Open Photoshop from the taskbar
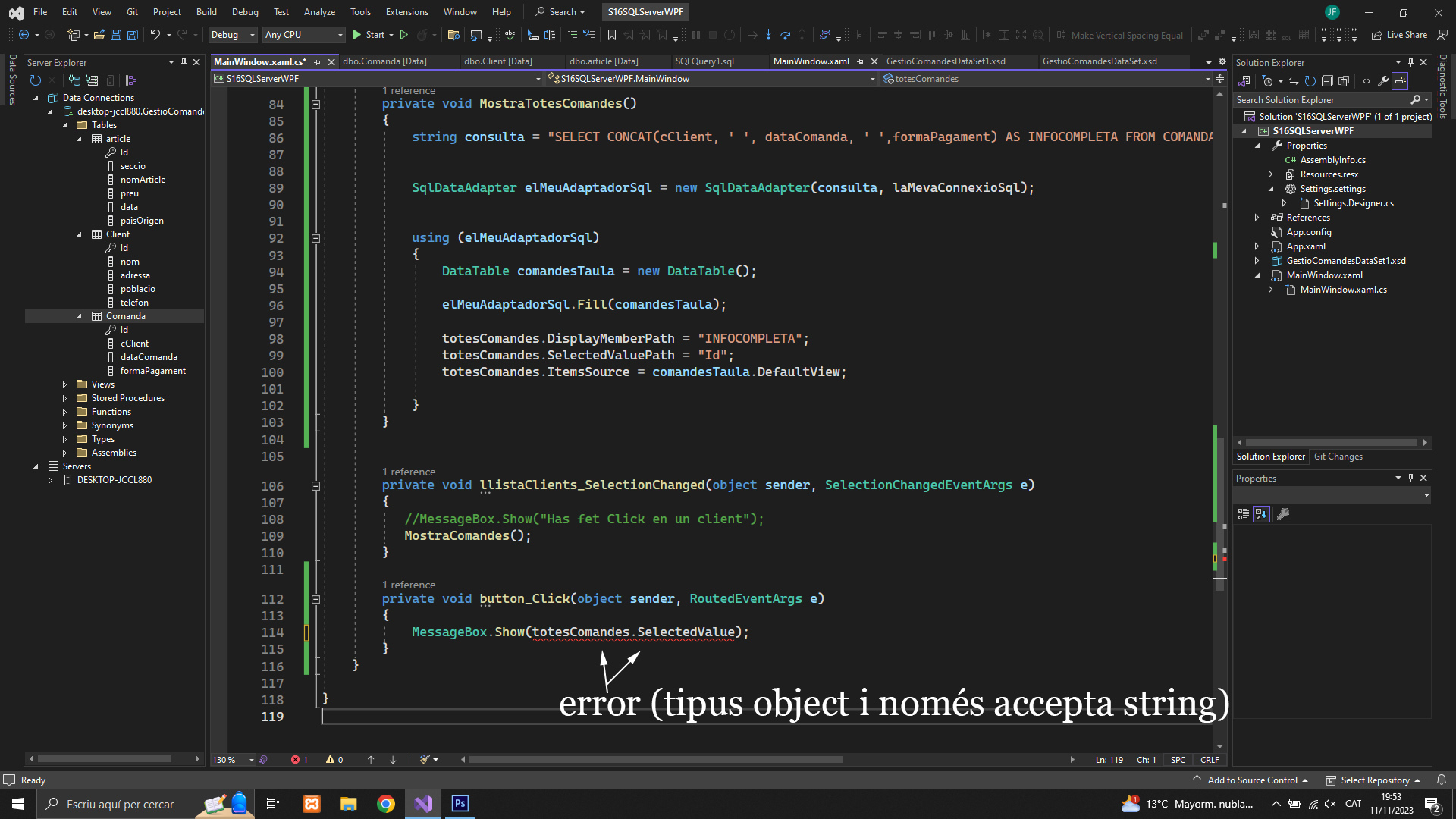Image resolution: width=1456 pixels, height=819 pixels. coord(460,804)
